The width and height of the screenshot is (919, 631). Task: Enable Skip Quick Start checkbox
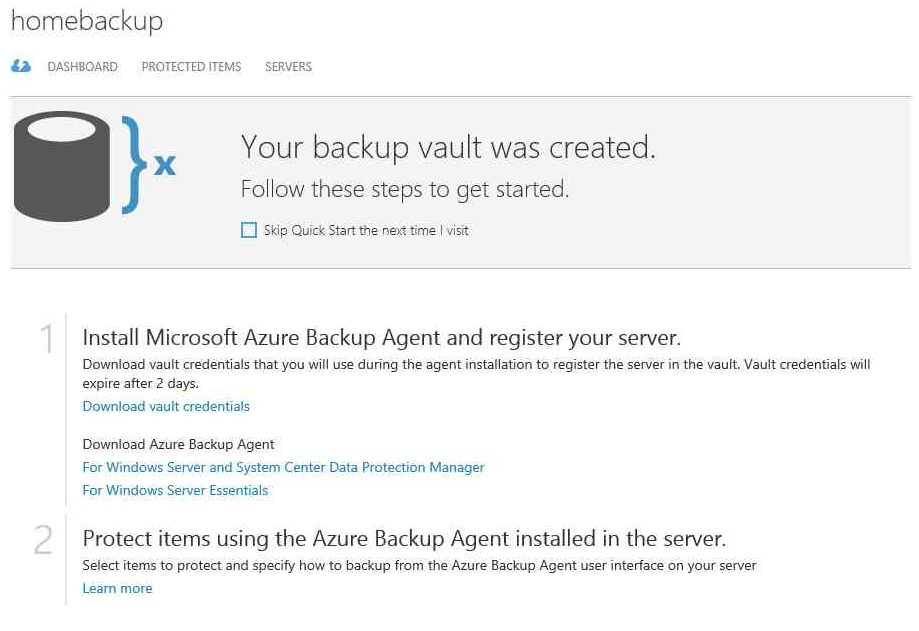pos(249,230)
